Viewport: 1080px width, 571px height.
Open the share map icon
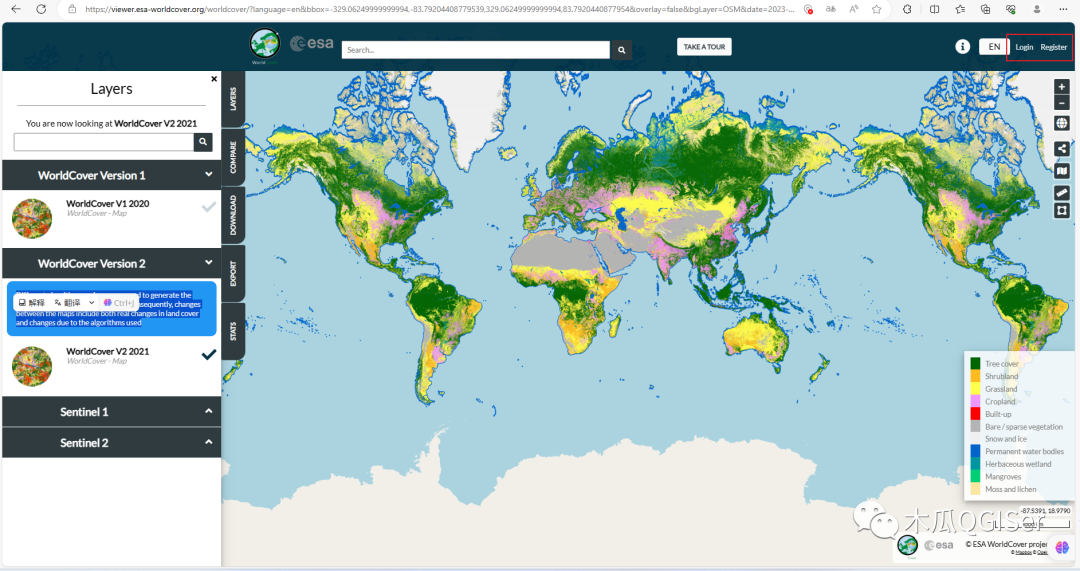coord(1061,149)
